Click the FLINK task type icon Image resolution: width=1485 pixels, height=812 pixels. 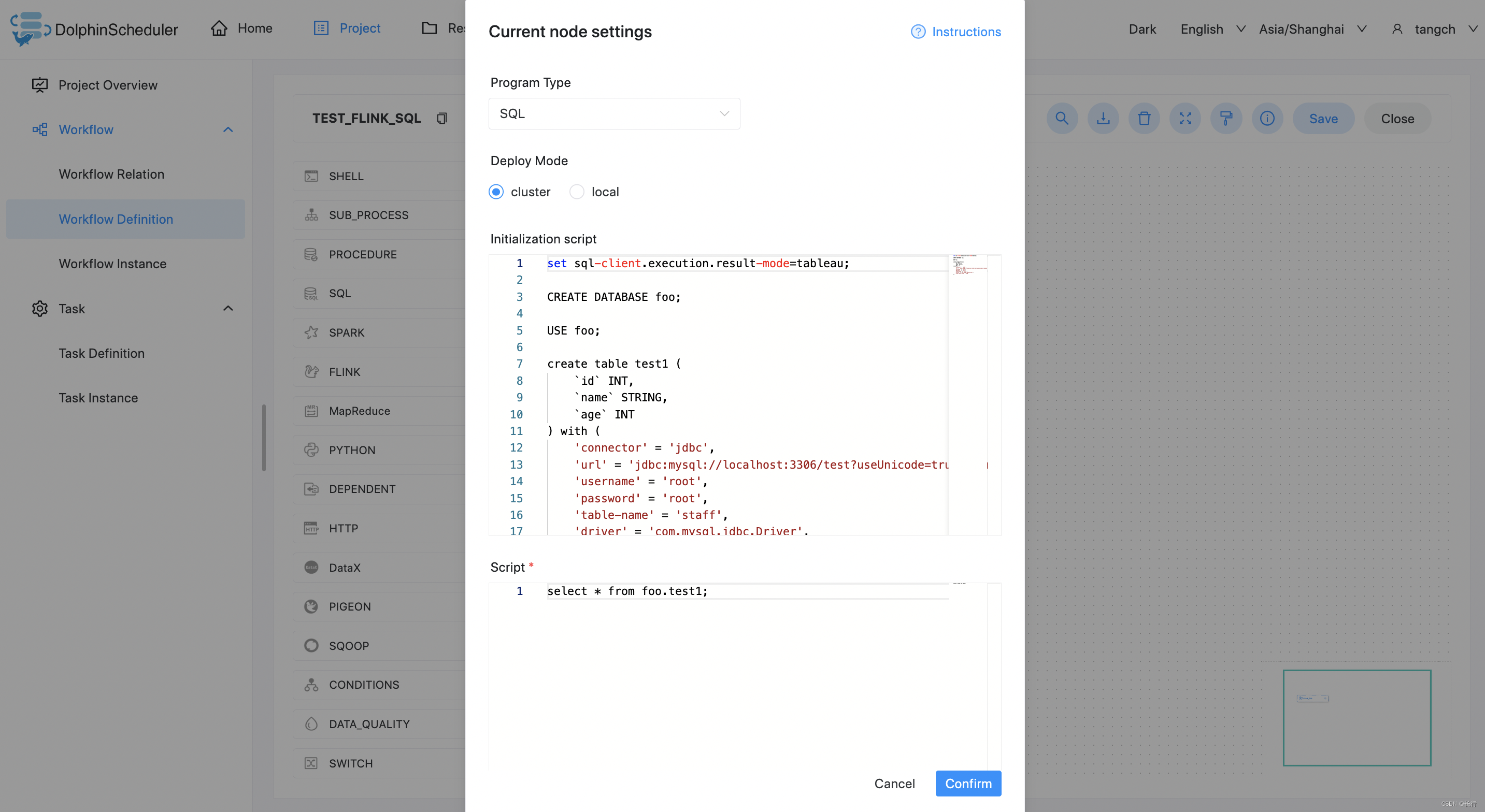[x=312, y=372]
